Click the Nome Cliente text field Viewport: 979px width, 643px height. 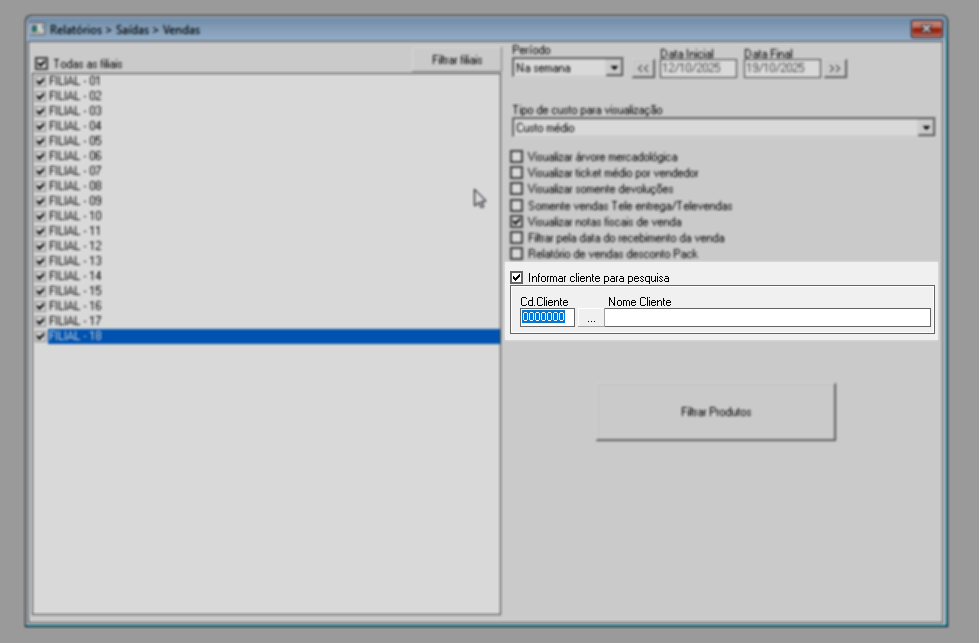pos(767,317)
